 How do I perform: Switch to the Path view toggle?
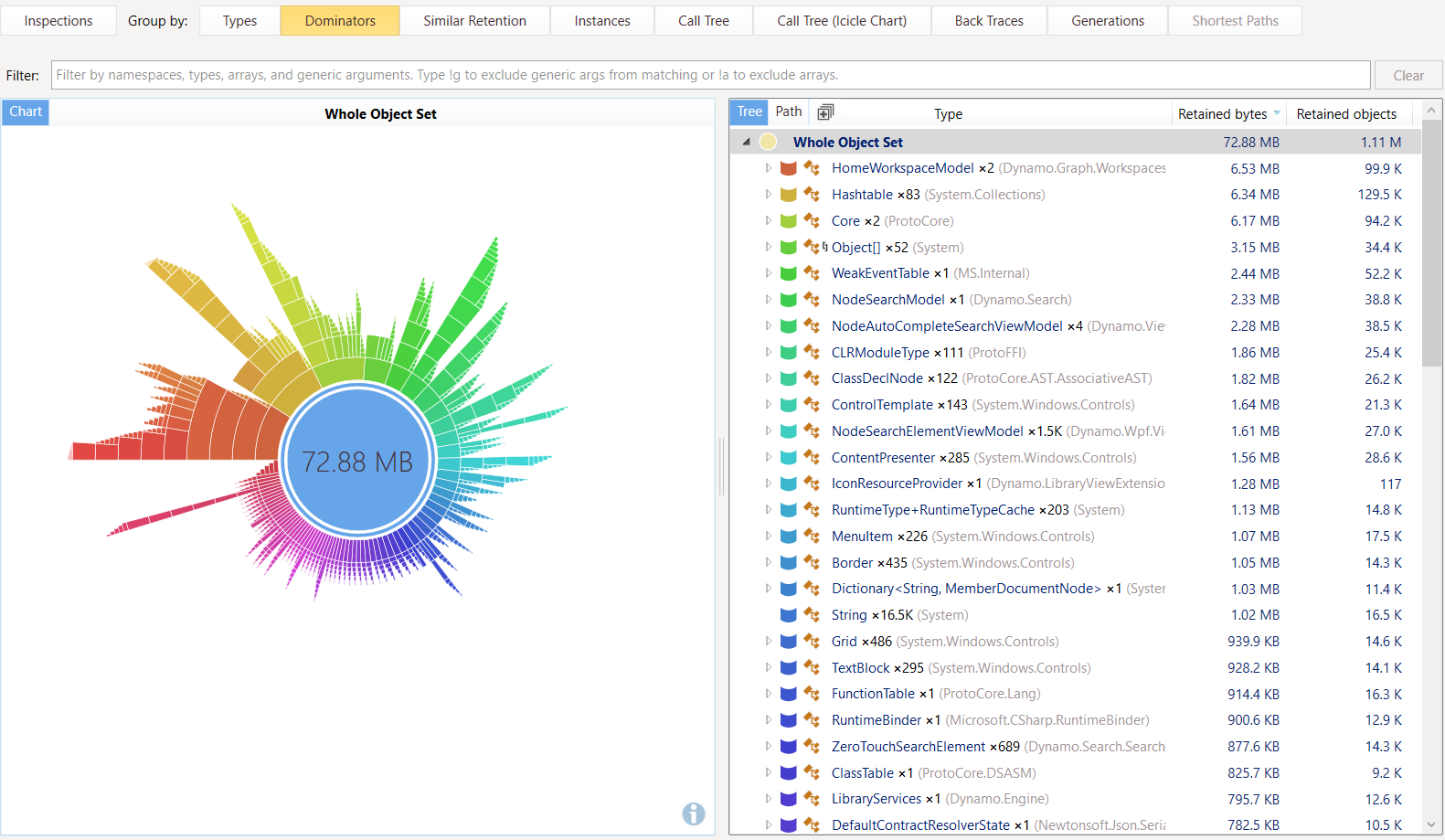pos(788,112)
